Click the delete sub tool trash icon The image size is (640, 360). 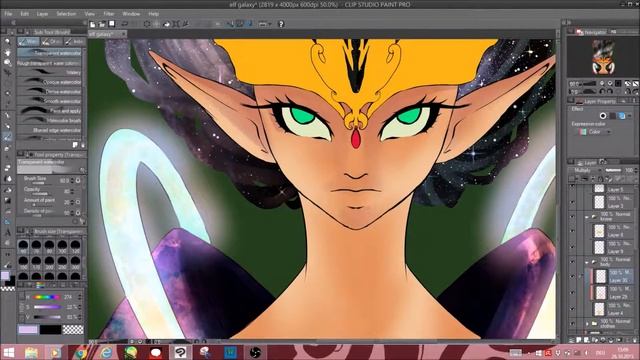[83, 145]
